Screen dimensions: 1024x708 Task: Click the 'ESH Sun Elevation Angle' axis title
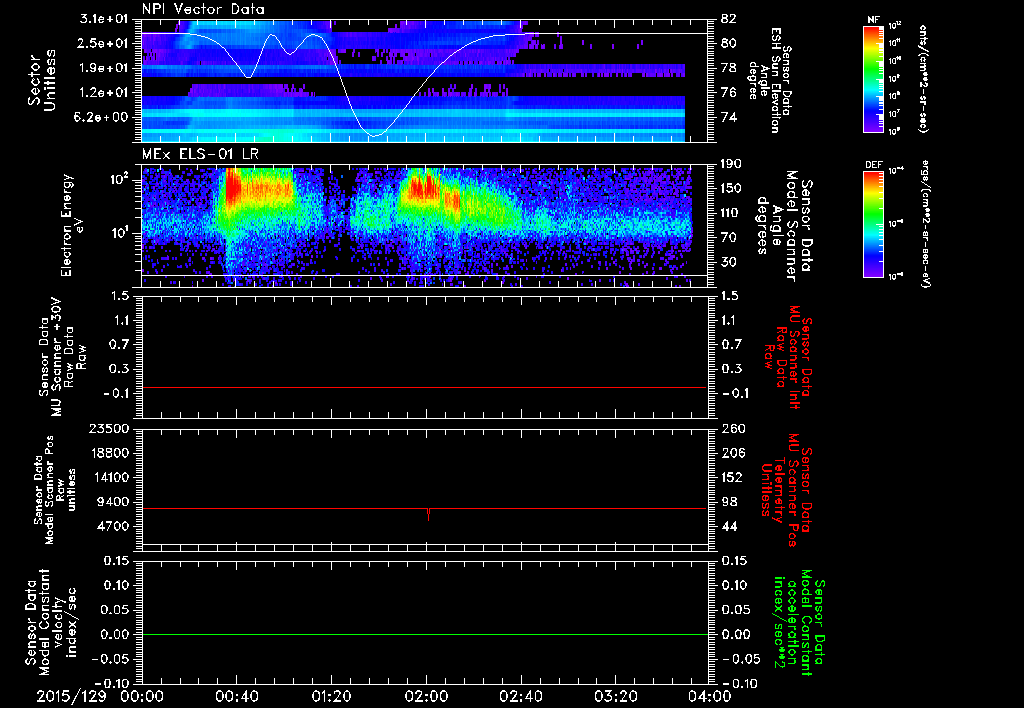[769, 80]
